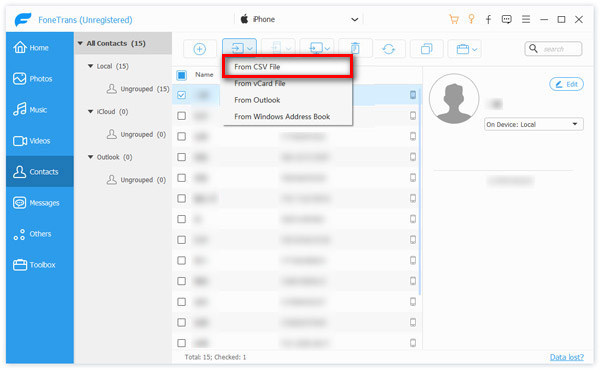Click the phone icon on second contact row
600x370 pixels.
click(x=413, y=115)
